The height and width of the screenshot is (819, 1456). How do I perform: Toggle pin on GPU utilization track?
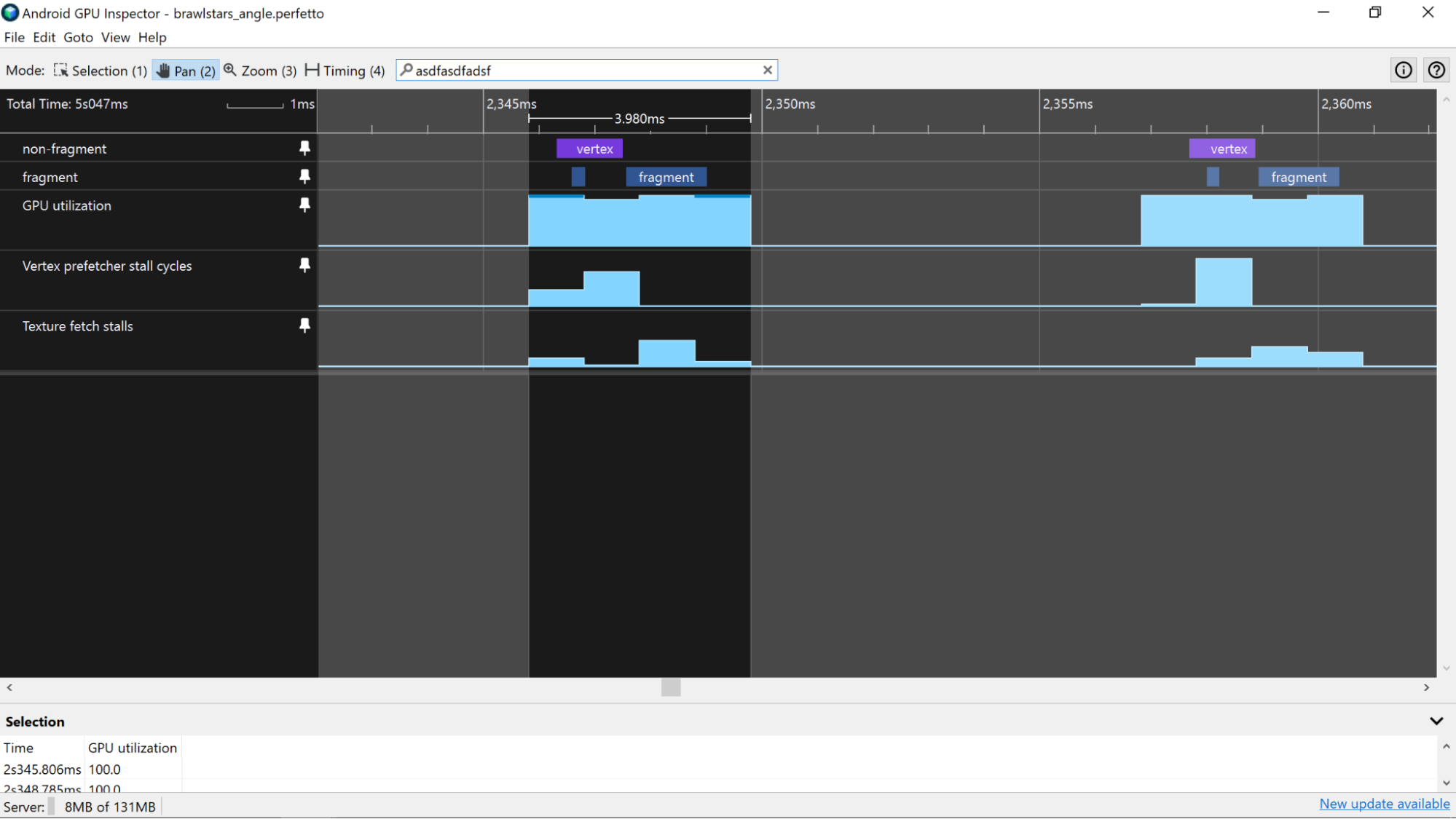click(x=304, y=205)
